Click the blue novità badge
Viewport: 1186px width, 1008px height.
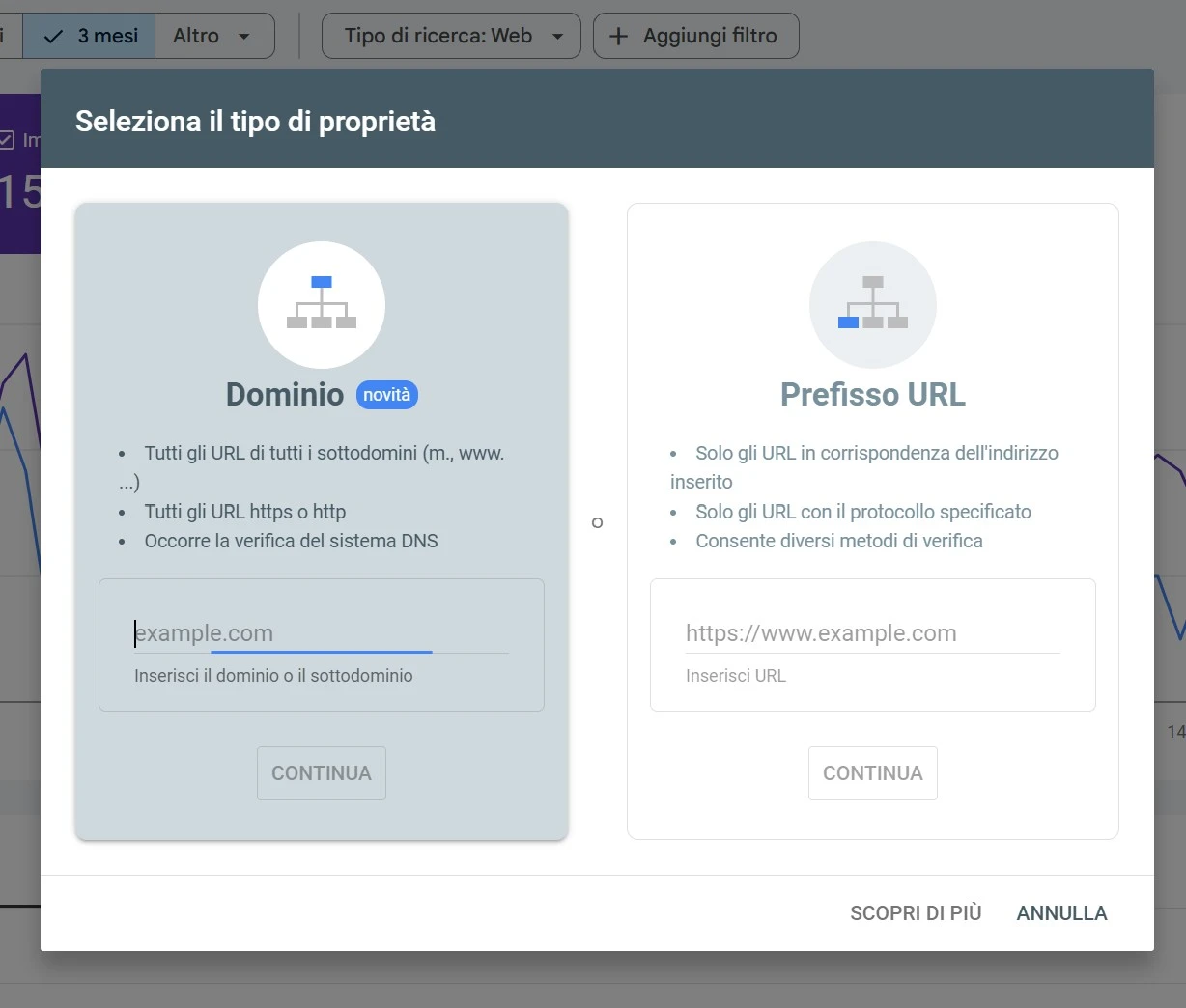click(x=386, y=395)
